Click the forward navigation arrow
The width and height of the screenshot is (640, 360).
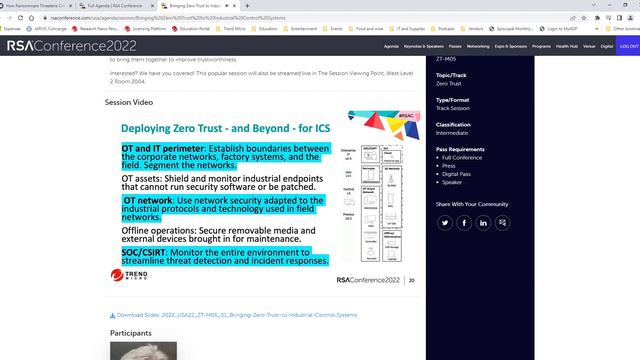pos(9,18)
